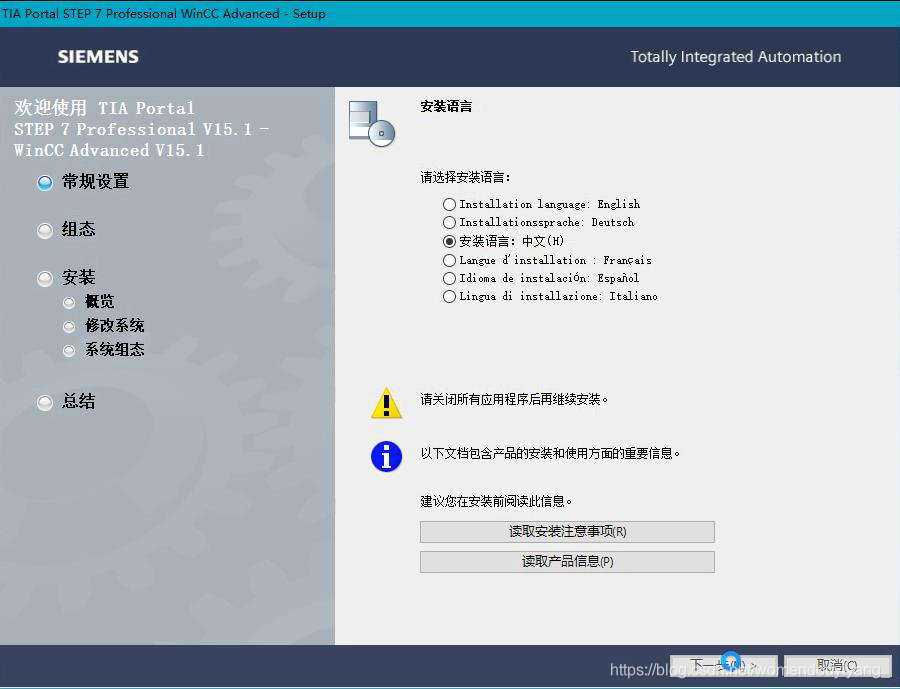Image resolution: width=900 pixels, height=689 pixels.
Task: Click the 修改系统 sub-step
Action: [x=103, y=326]
